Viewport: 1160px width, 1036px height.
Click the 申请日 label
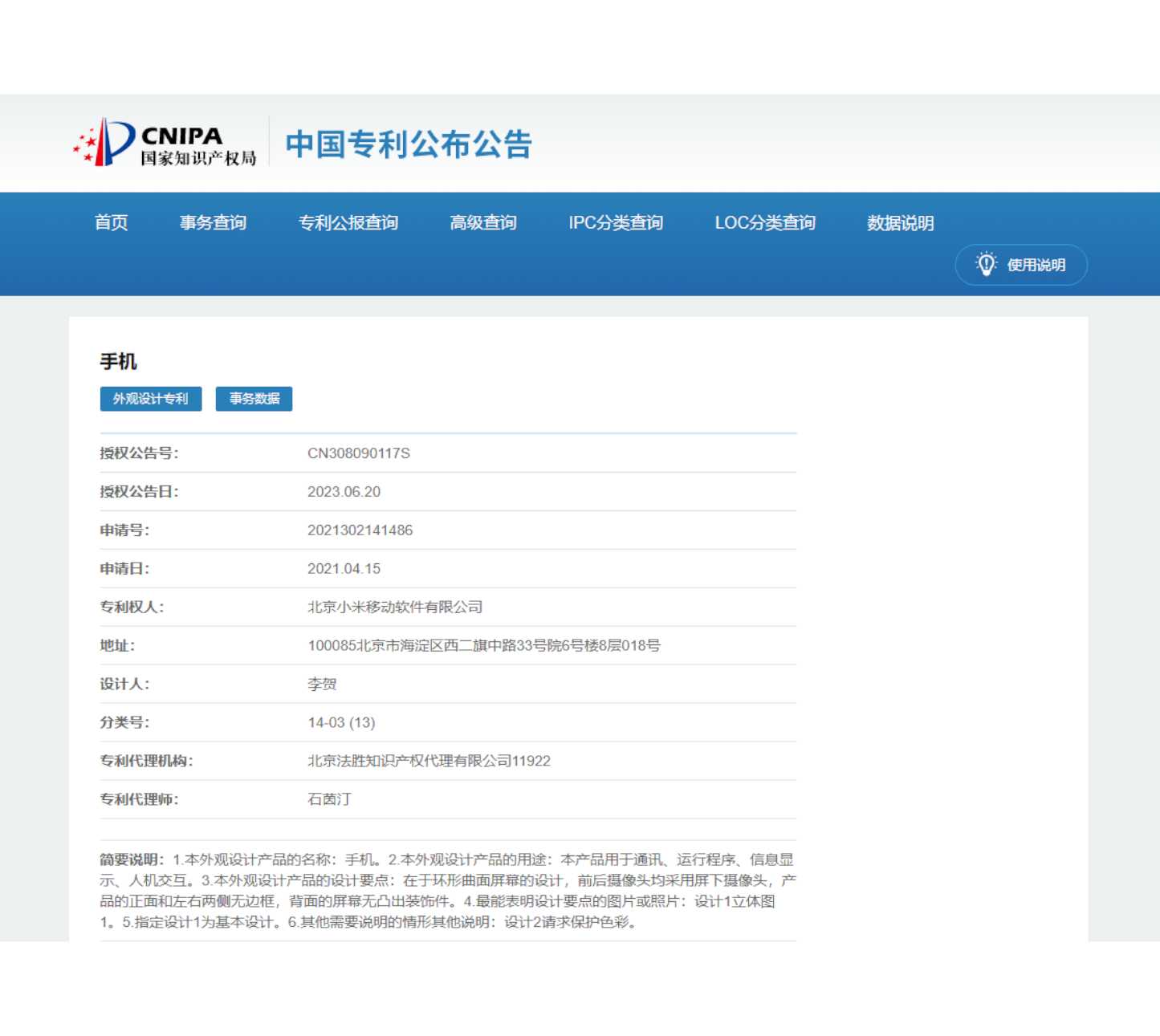[x=124, y=569]
